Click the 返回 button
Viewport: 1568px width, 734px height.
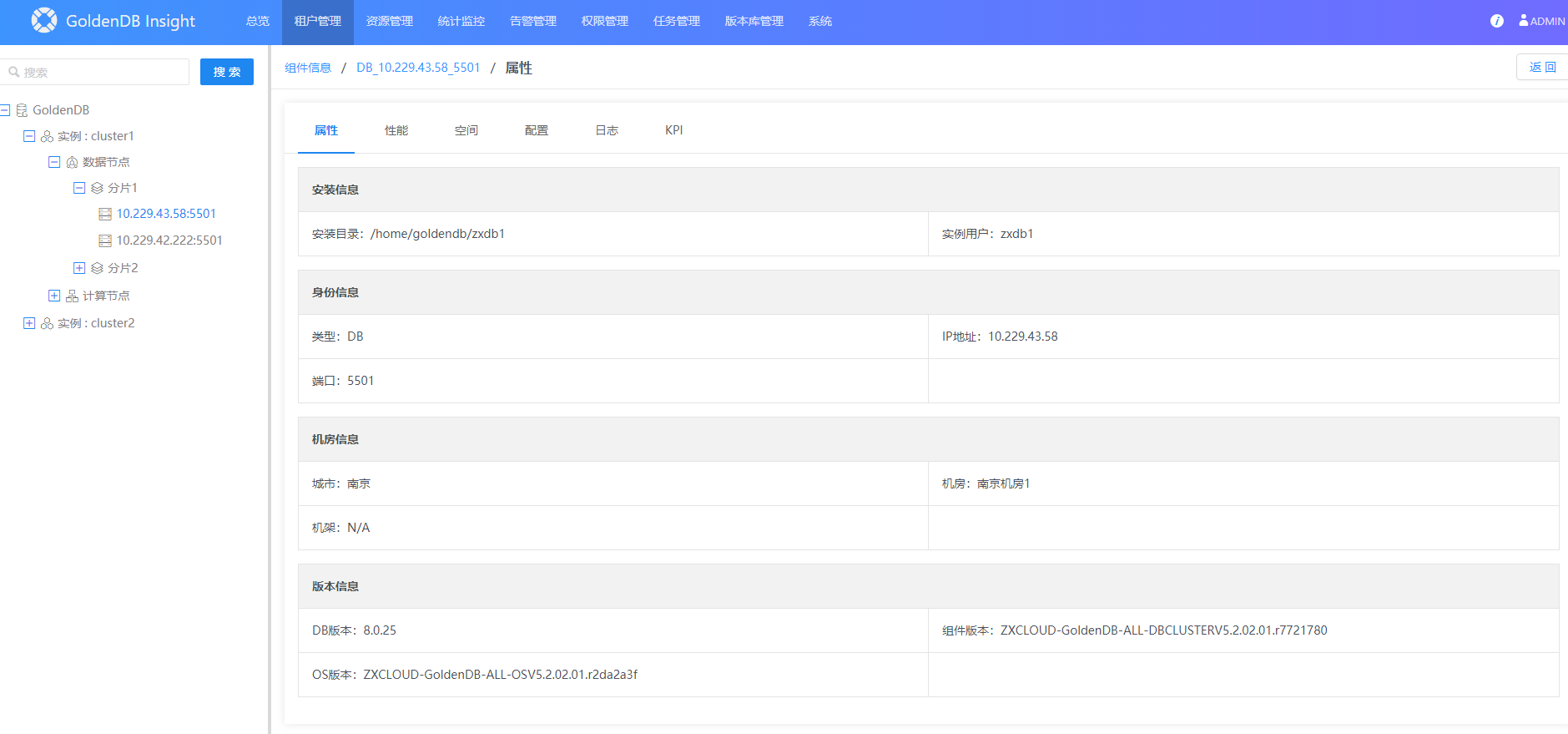(1542, 67)
